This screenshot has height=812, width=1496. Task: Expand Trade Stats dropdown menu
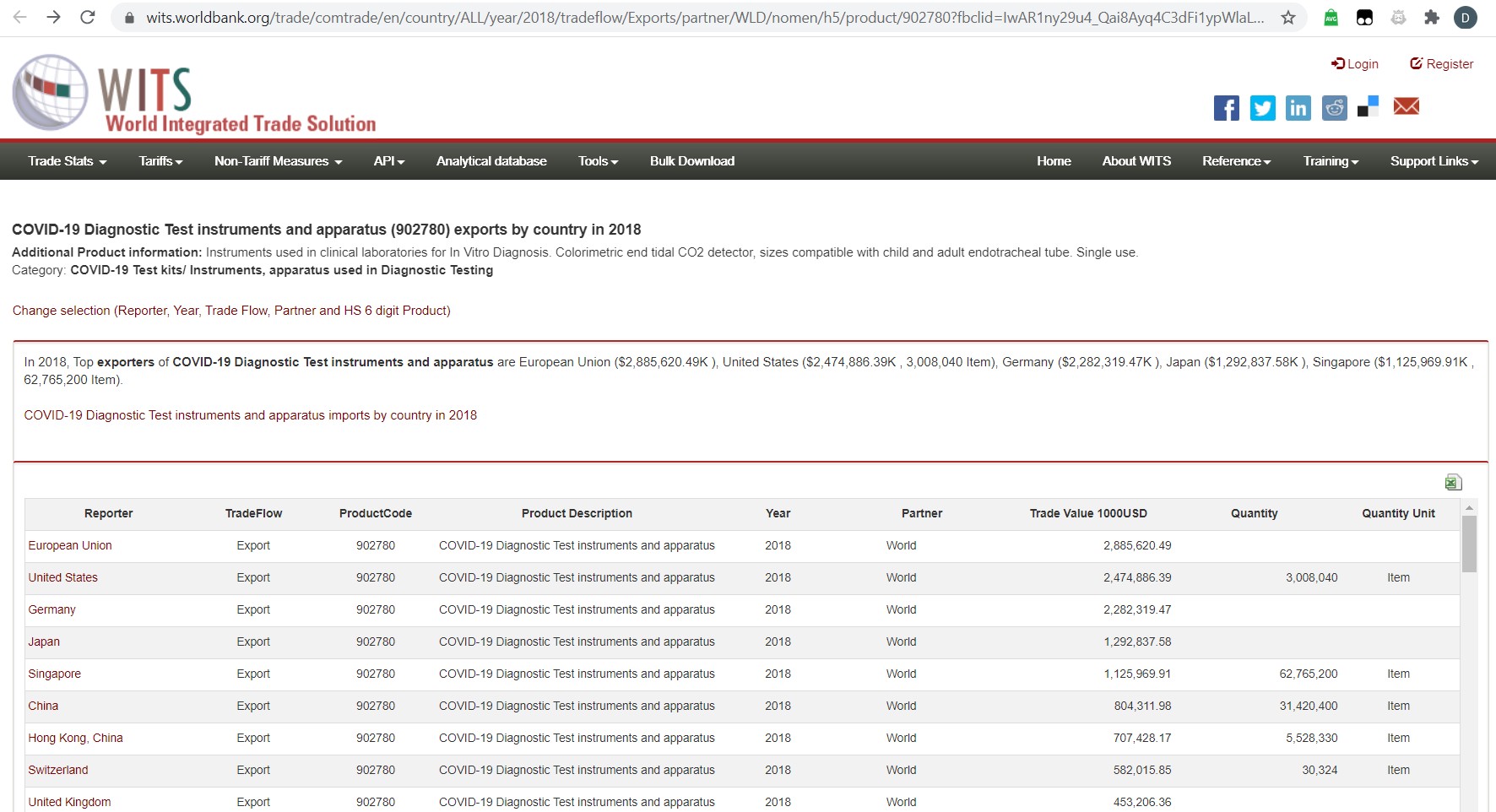click(x=67, y=161)
